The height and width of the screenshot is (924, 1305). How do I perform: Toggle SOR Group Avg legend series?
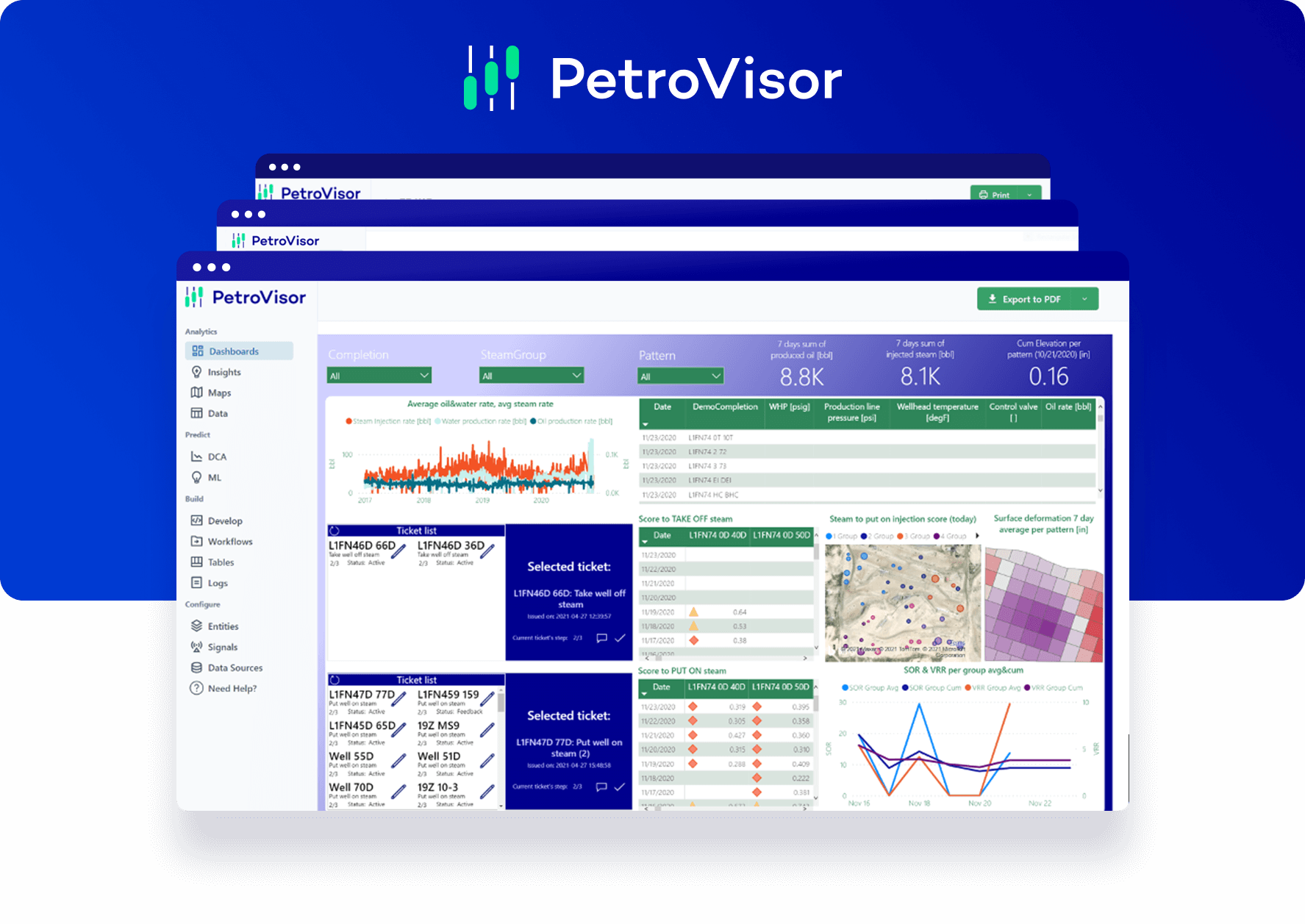845,688
